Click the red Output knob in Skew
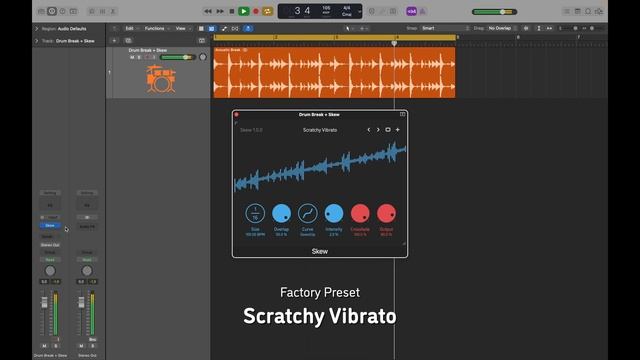This screenshot has height=360, width=640. click(x=387, y=213)
